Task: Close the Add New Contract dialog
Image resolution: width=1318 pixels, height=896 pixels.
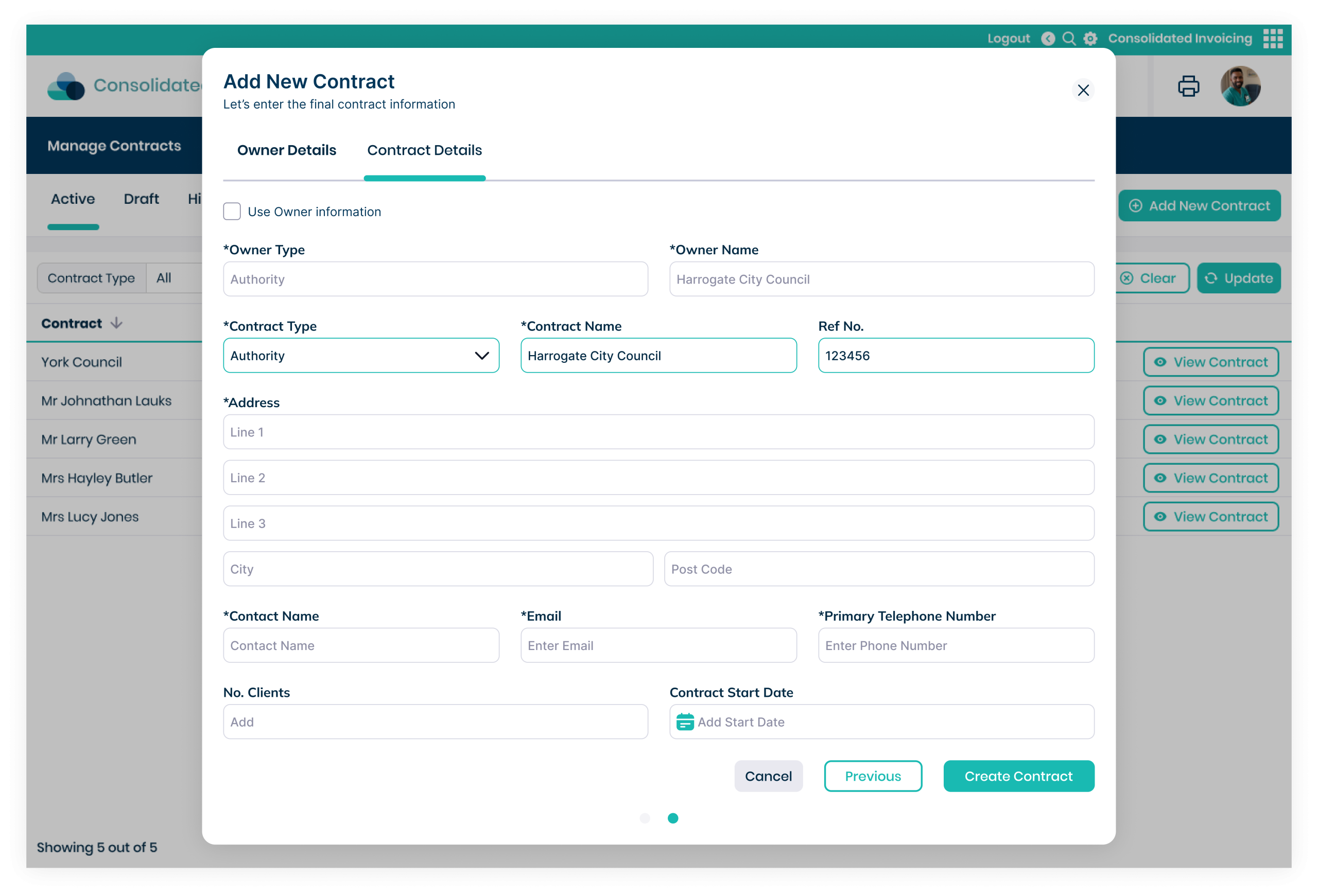Action: pyautogui.click(x=1083, y=90)
